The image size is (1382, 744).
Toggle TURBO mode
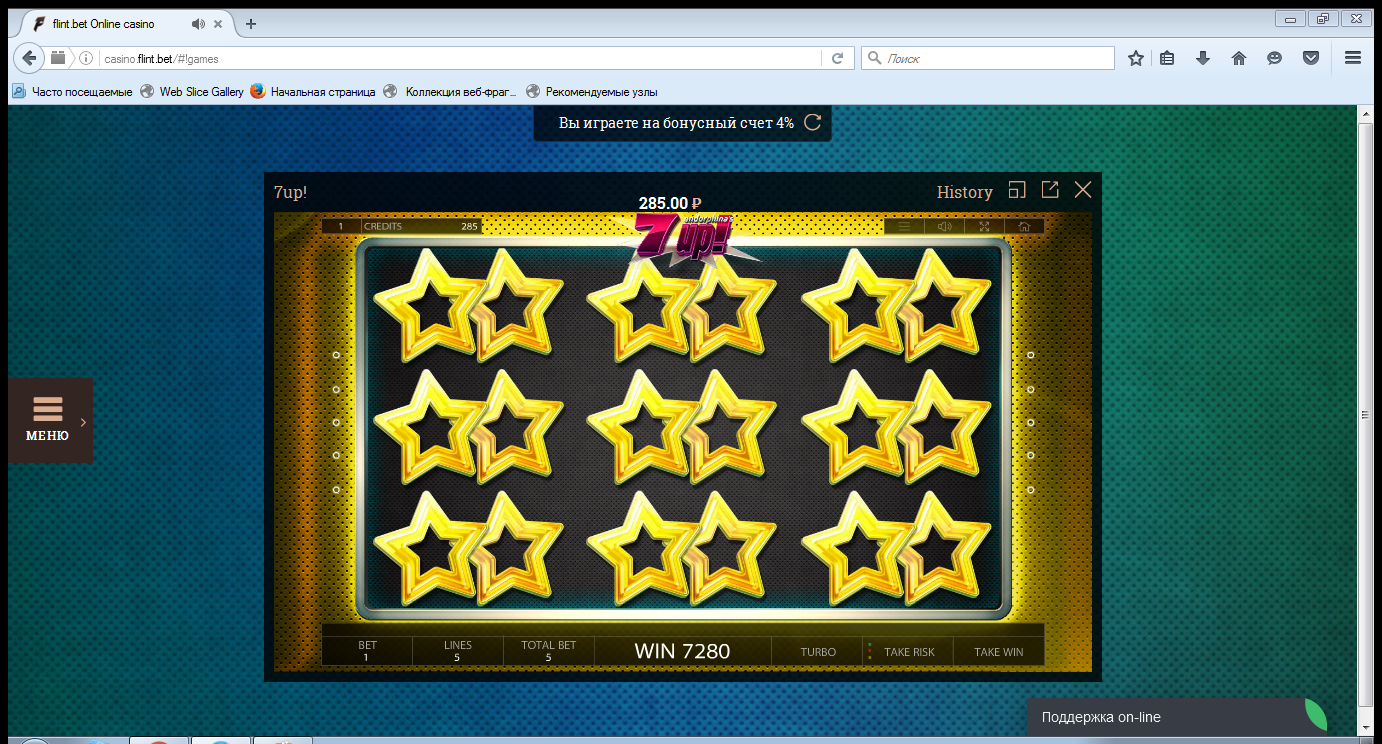point(818,651)
